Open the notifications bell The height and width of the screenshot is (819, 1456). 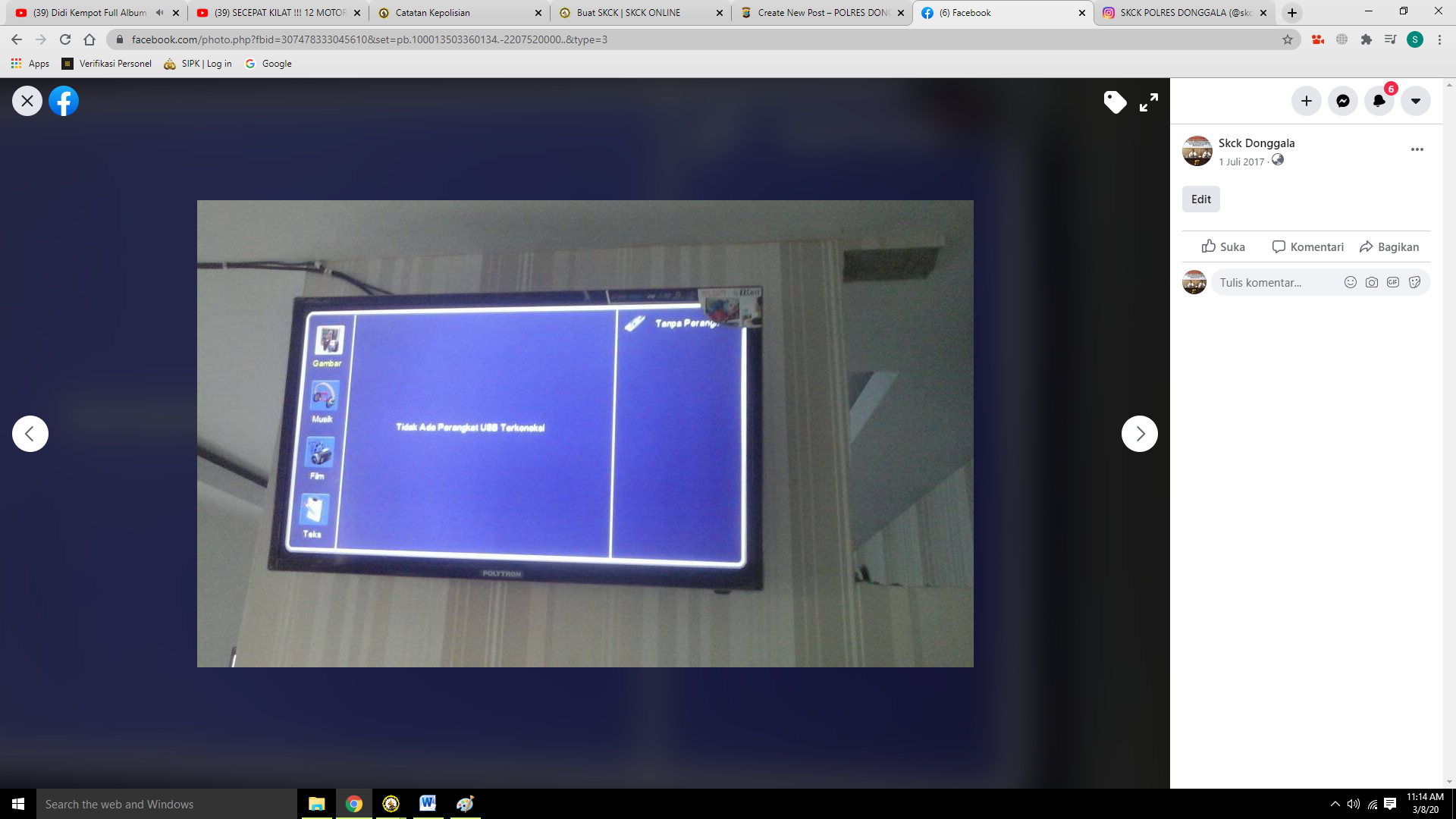1379,101
